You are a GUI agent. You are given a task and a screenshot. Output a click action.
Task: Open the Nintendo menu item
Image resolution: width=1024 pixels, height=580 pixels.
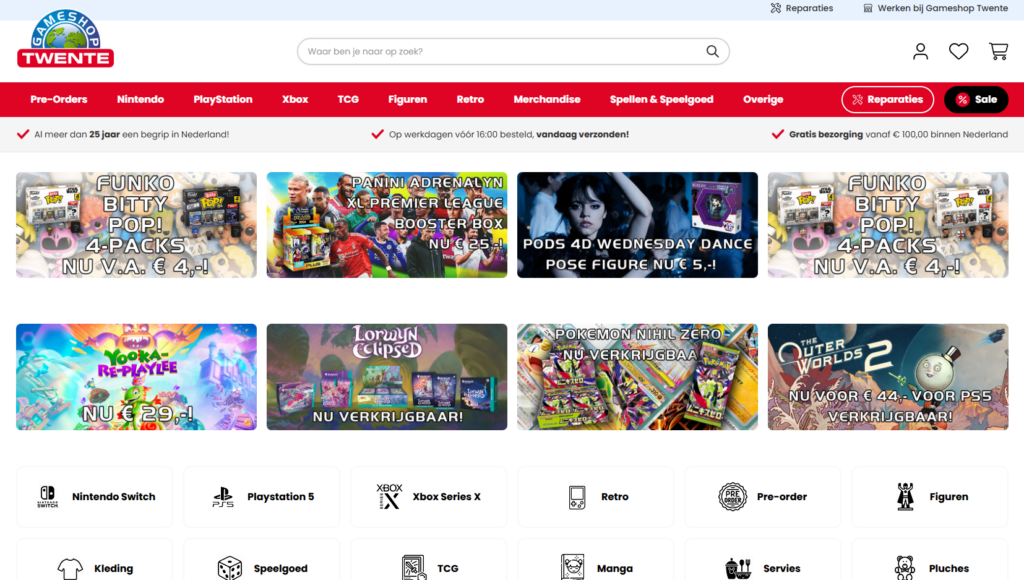coord(140,100)
